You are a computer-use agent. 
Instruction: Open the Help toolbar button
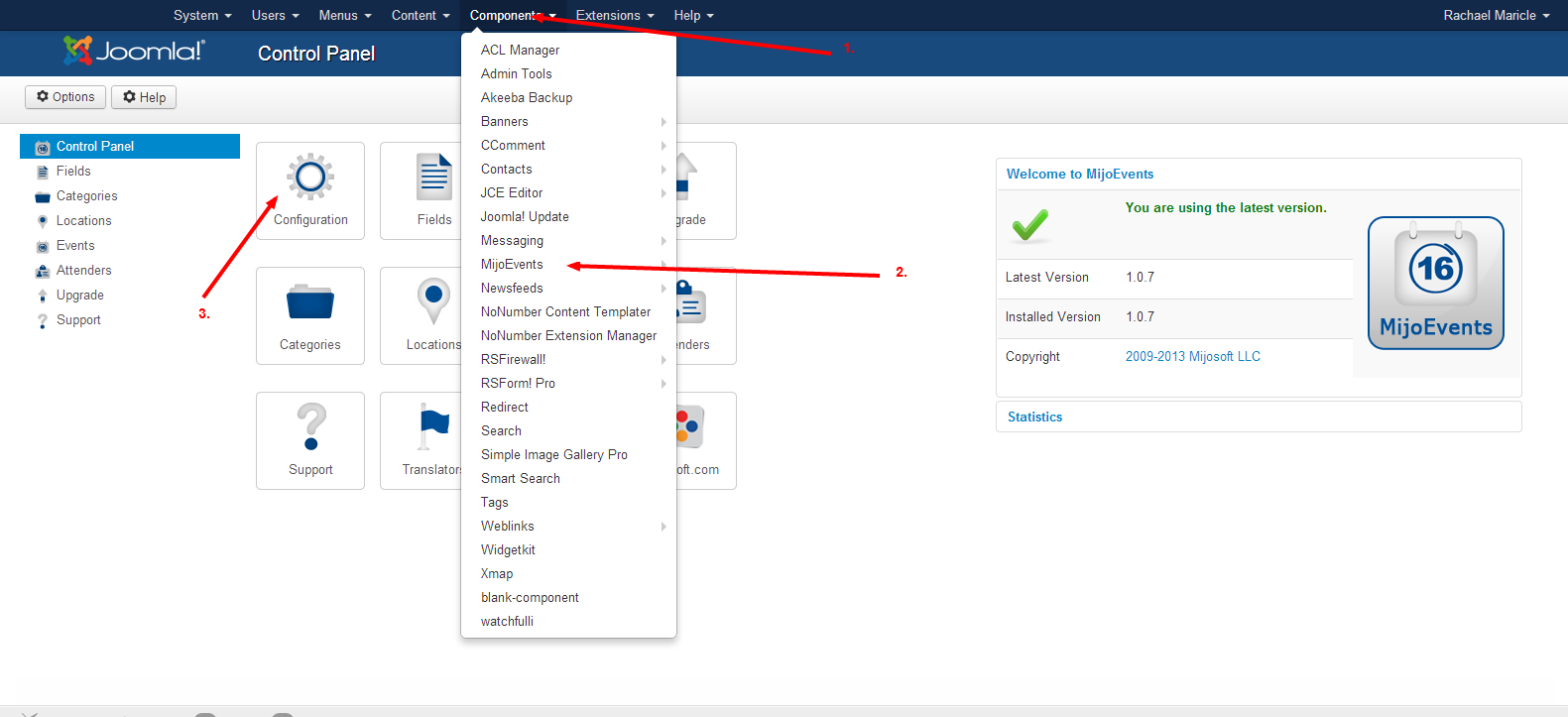[x=144, y=97]
